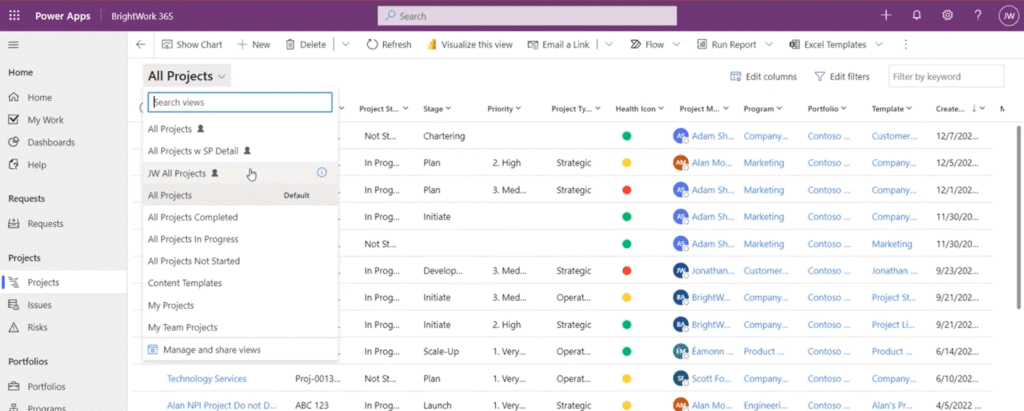
Task: Choose the My Team Projects view
Action: [x=182, y=327]
